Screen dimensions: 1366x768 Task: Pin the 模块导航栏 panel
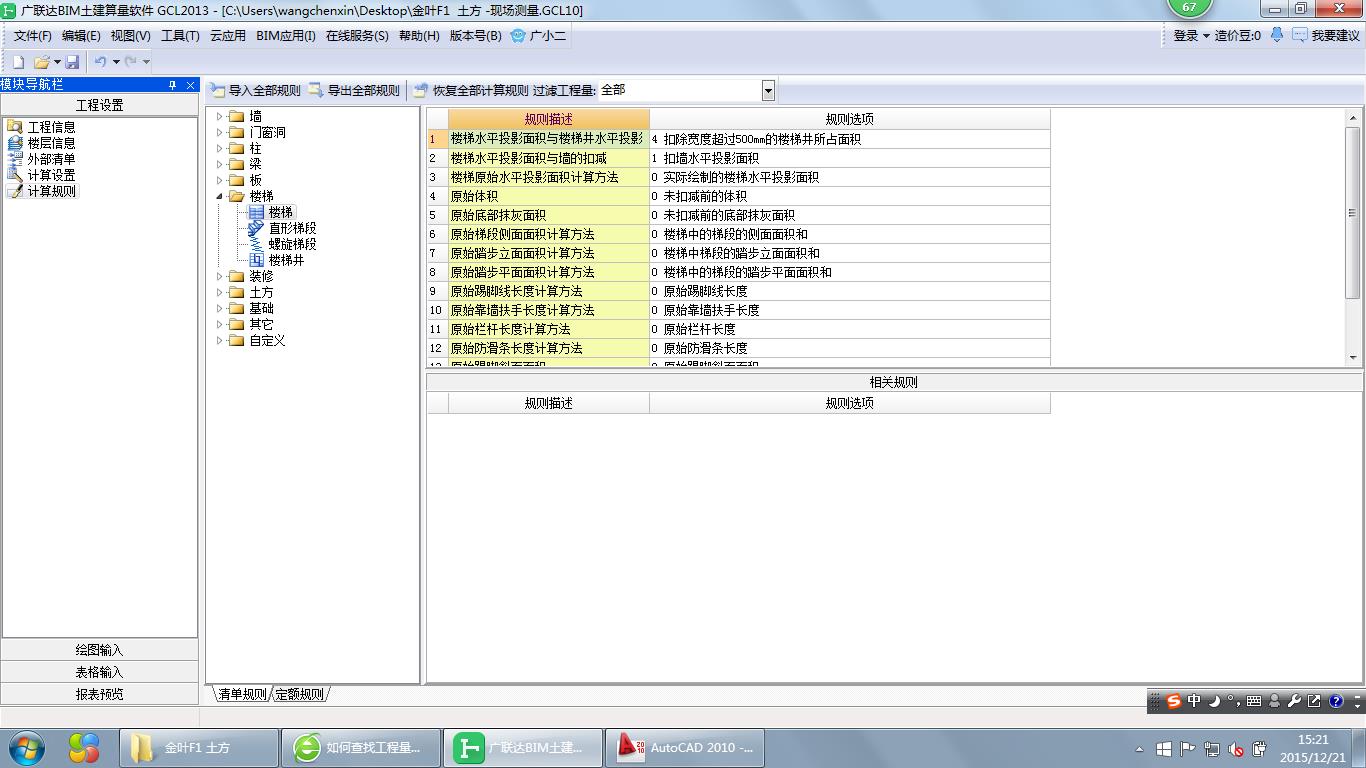tap(172, 85)
